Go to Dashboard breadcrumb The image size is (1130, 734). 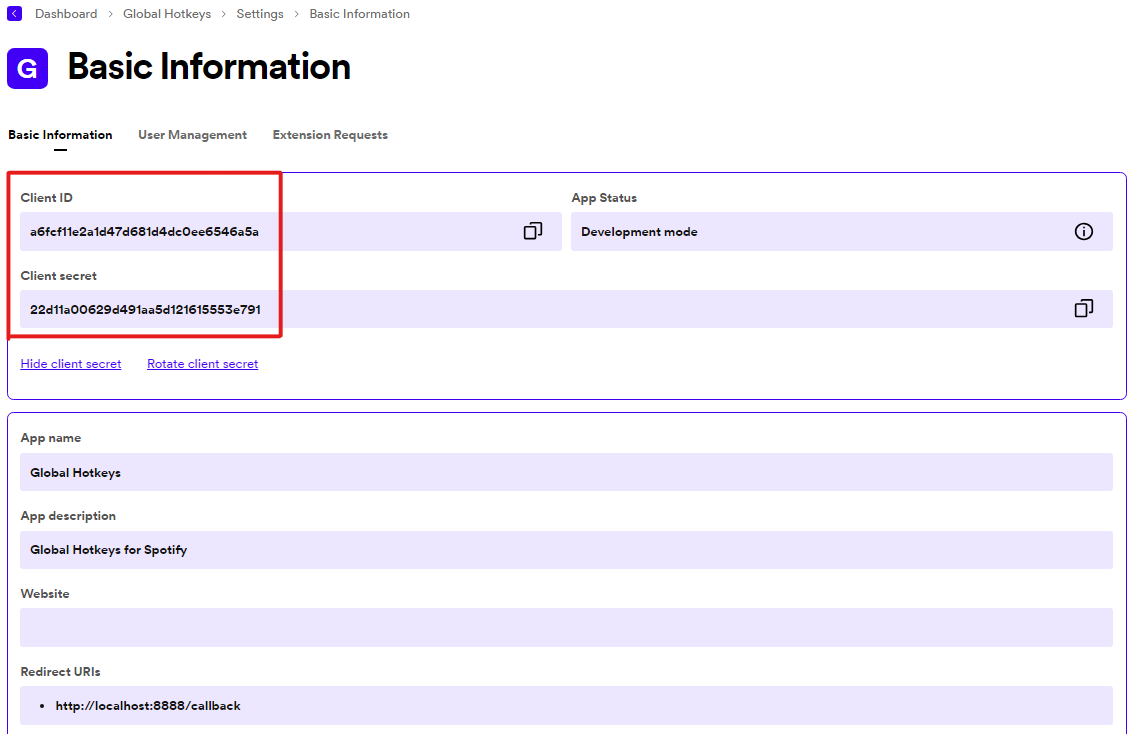(x=66, y=14)
